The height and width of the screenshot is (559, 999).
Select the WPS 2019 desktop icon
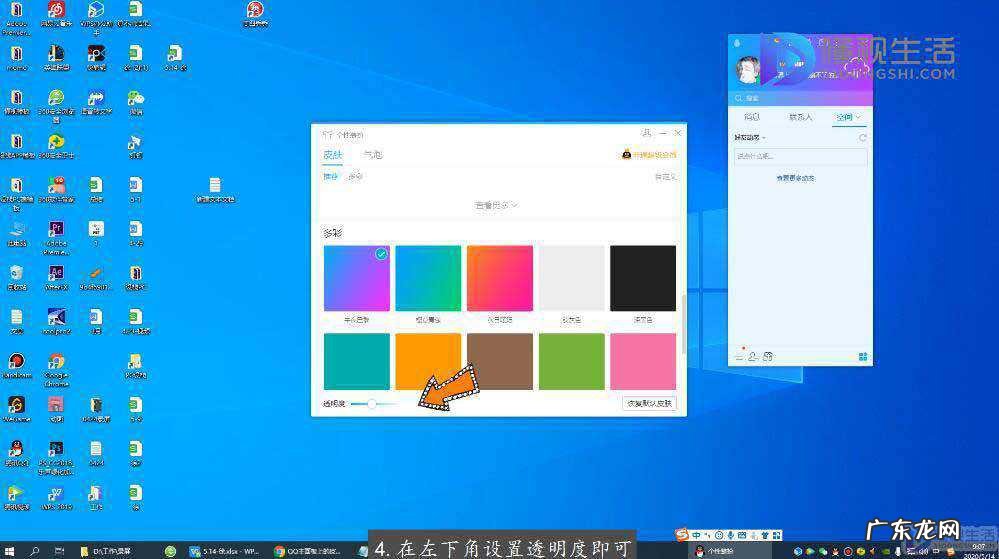56,498
